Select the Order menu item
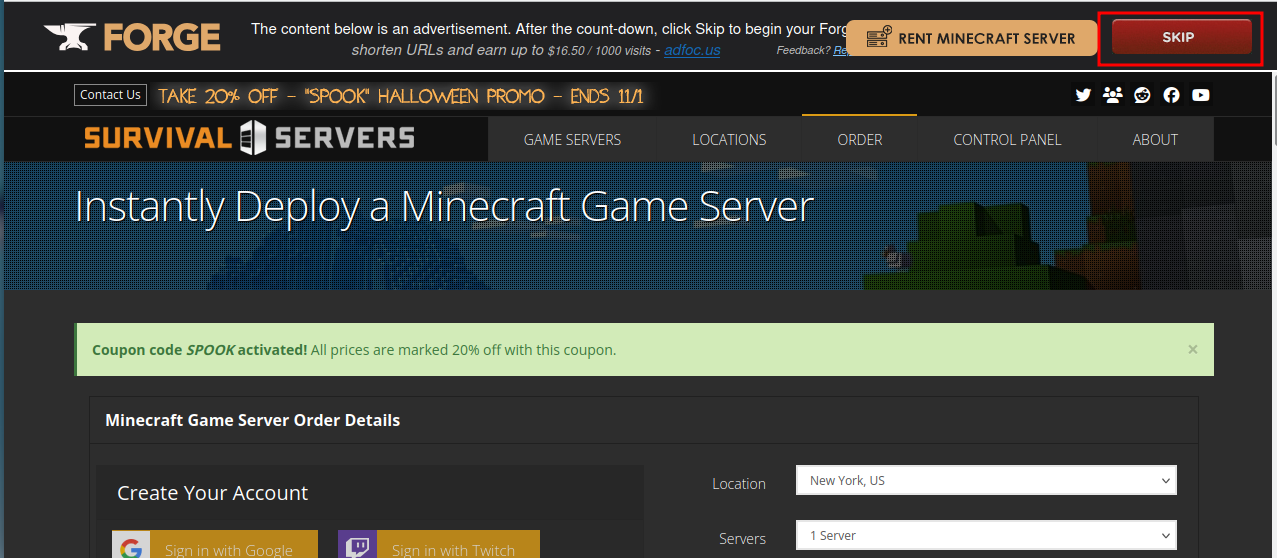Image resolution: width=1277 pixels, height=558 pixels. pyautogui.click(x=859, y=140)
